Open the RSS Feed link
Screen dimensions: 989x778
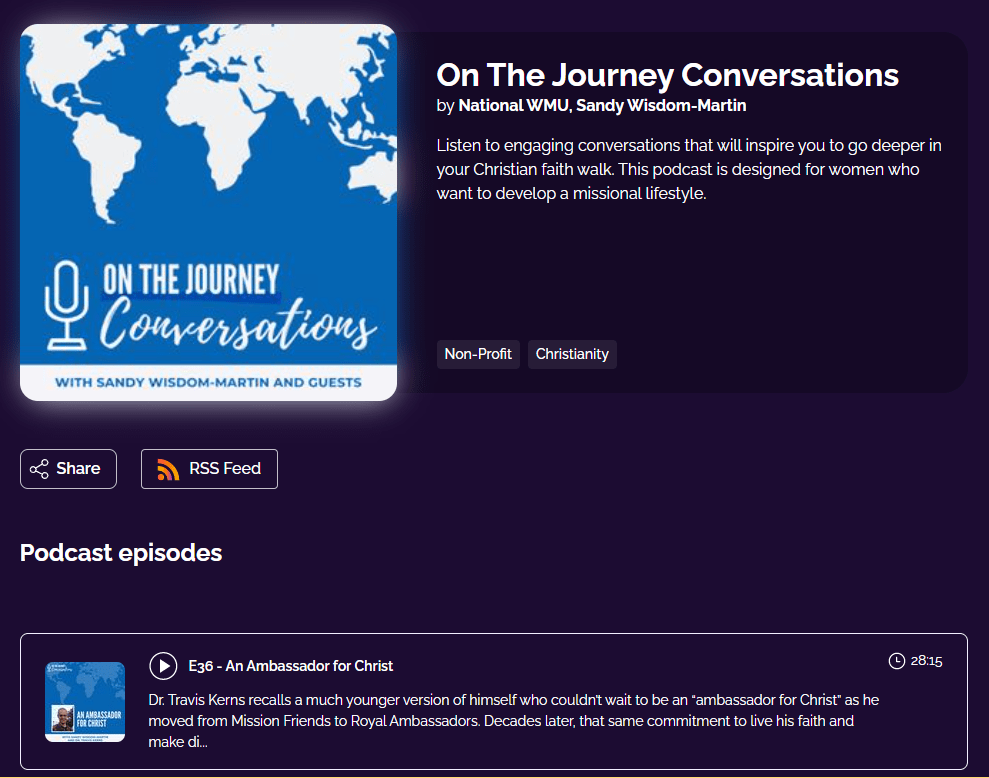(209, 468)
